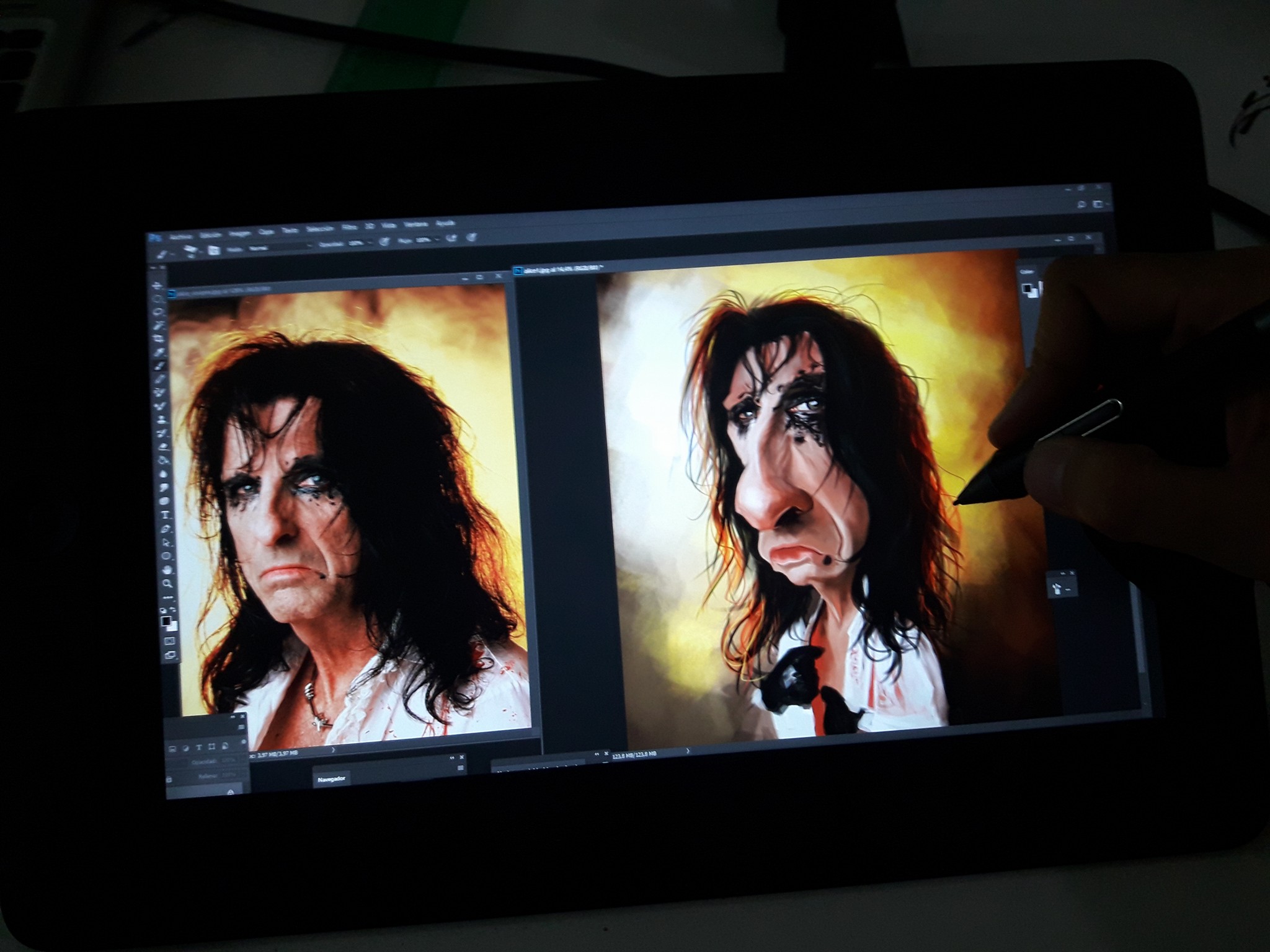Open the Archivo menu
1270x952 pixels.
[x=180, y=237]
